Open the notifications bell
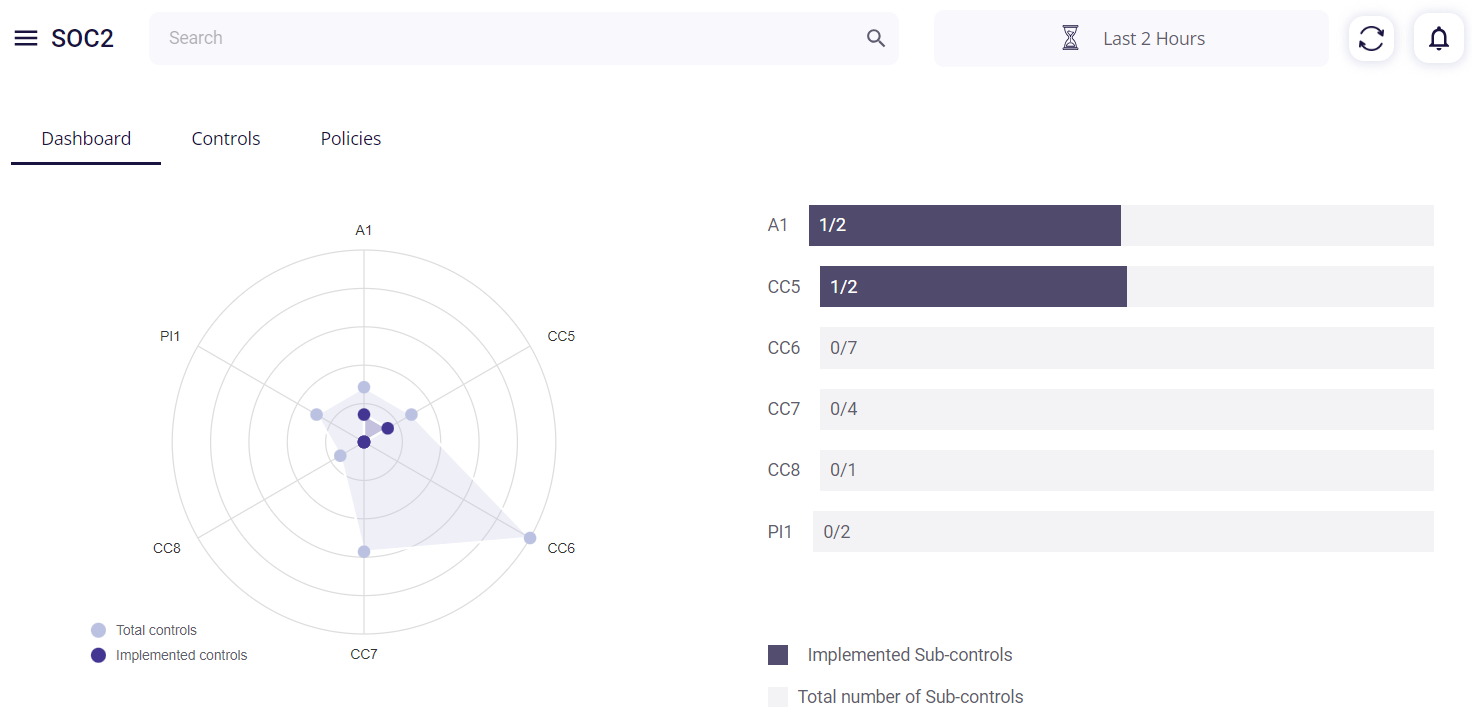 [1438, 38]
